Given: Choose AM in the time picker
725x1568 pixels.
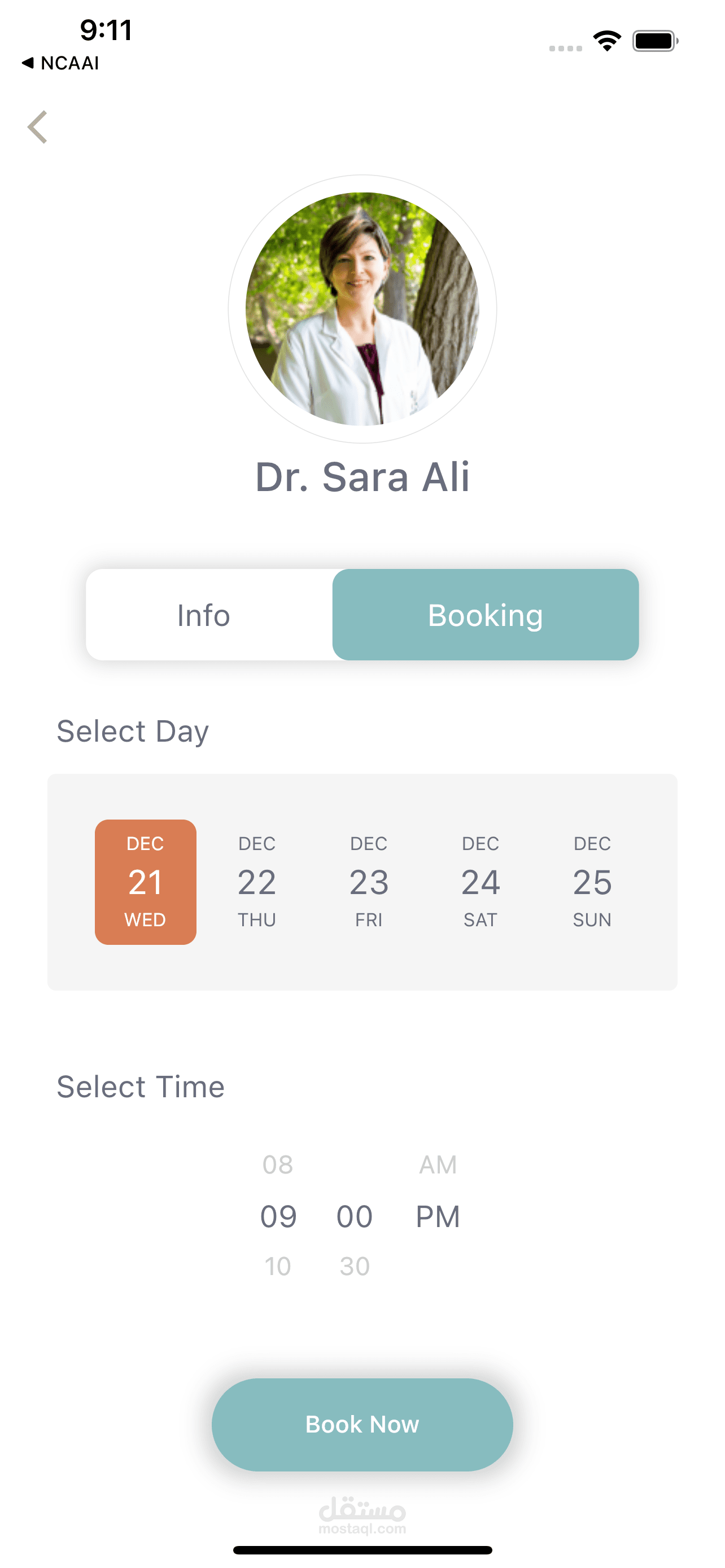Looking at the screenshot, I should [438, 1164].
